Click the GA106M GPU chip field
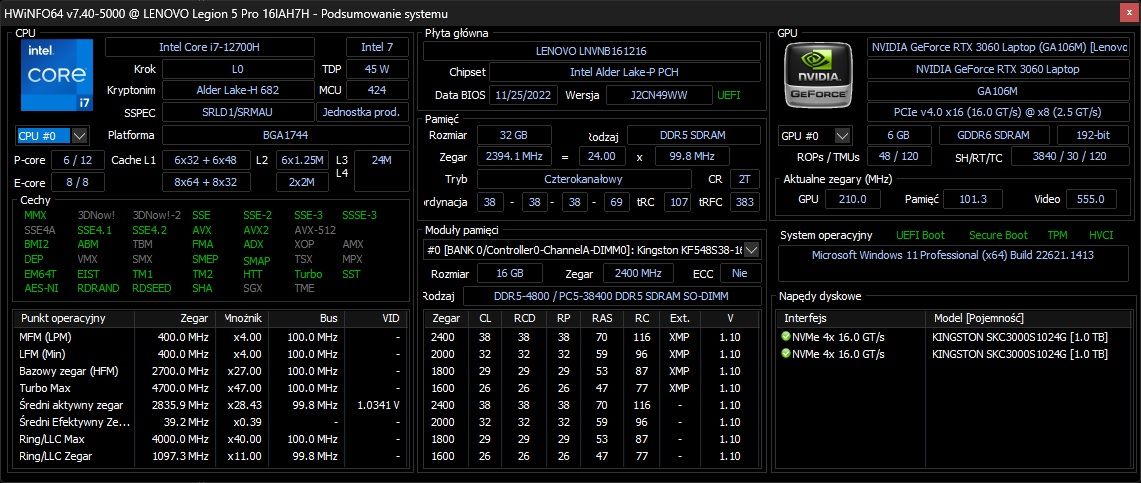The image size is (1141, 483). (x=998, y=91)
